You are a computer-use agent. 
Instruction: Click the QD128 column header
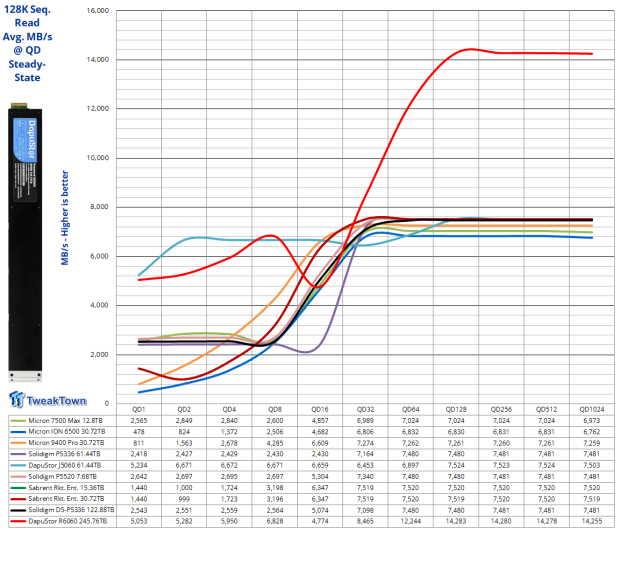click(456, 409)
